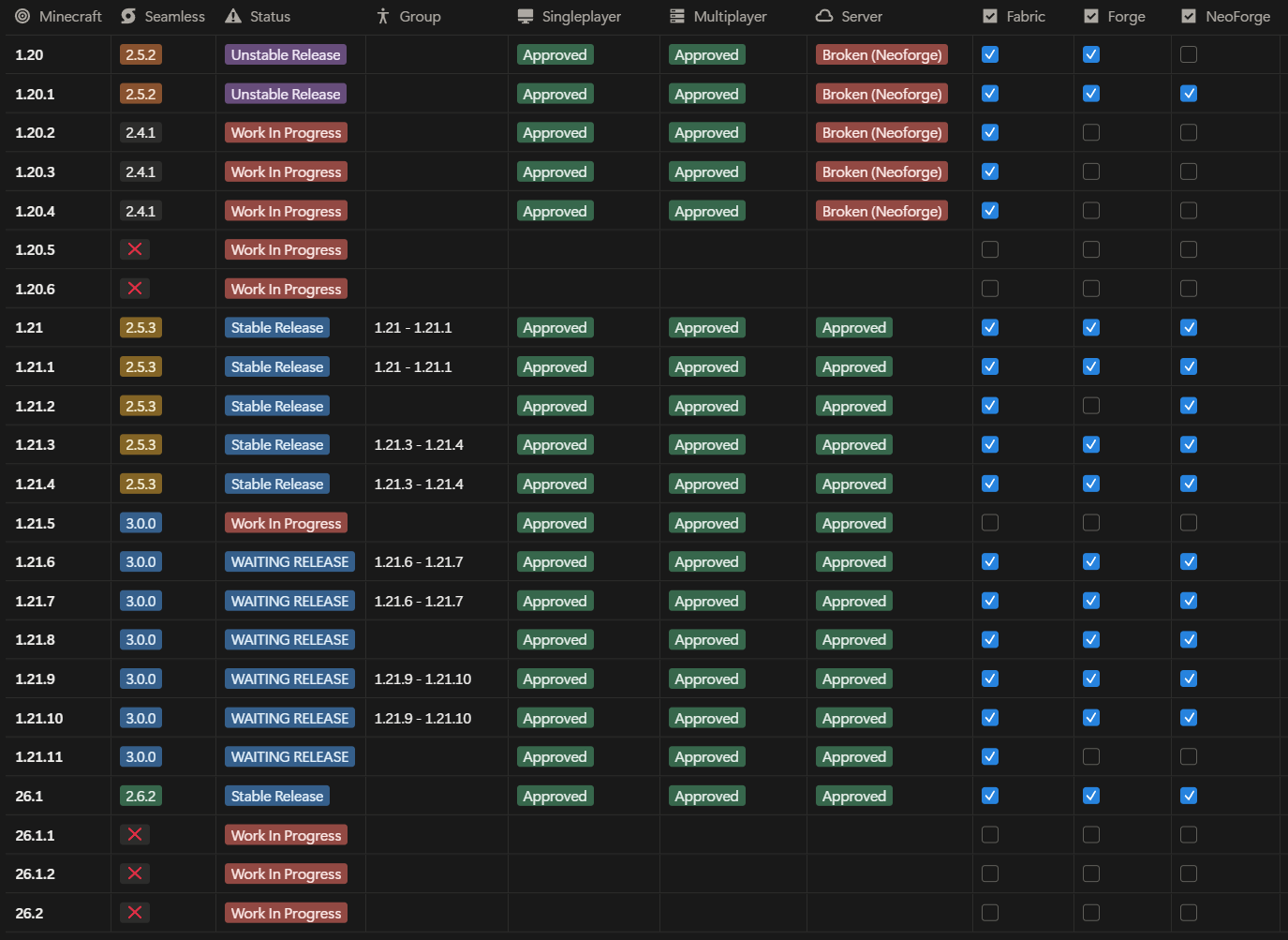The image size is (1288, 940).
Task: Check Forge for version 1.21.2
Action: 1091,406
